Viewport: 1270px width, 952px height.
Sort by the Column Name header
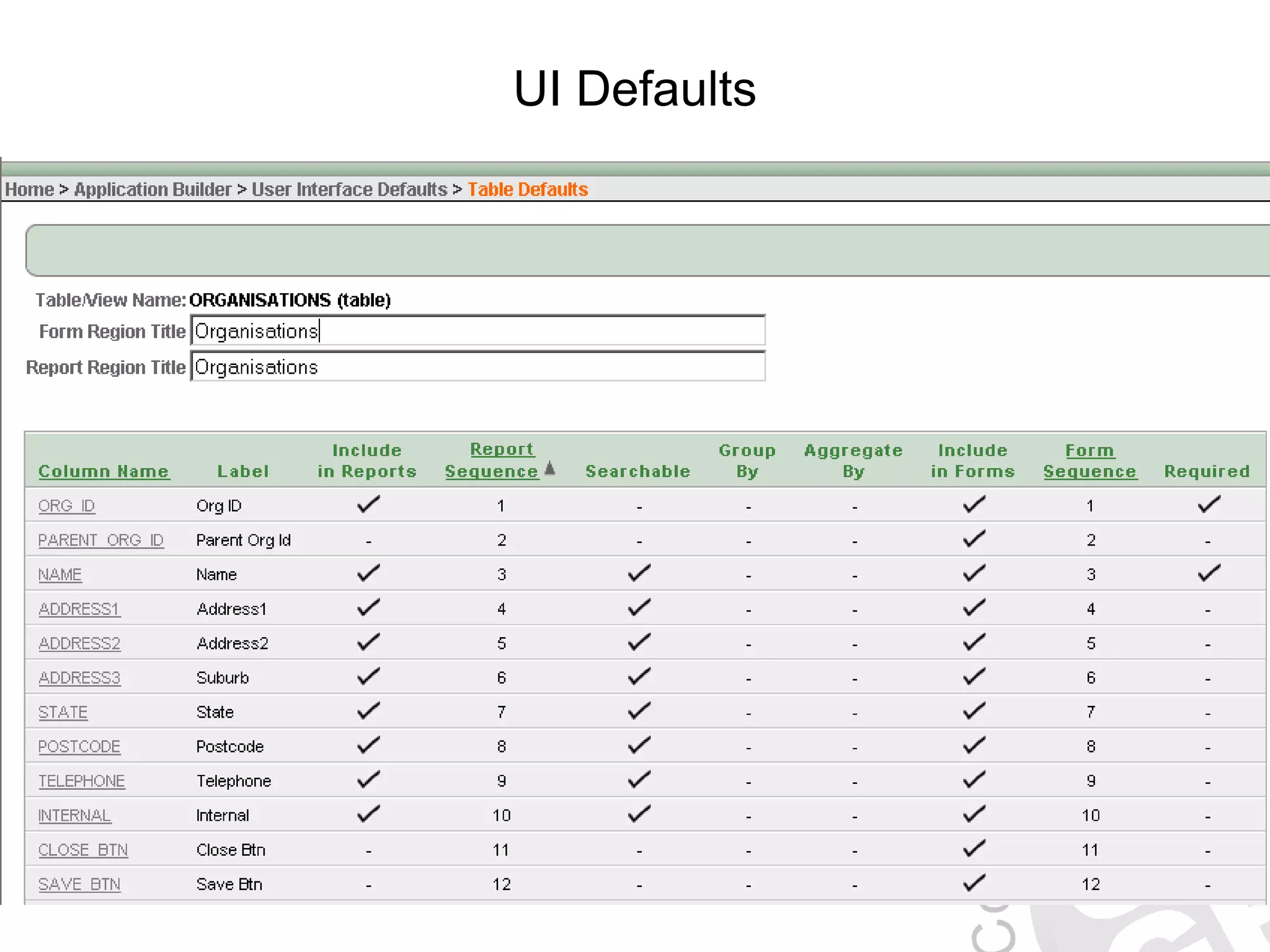pos(104,472)
